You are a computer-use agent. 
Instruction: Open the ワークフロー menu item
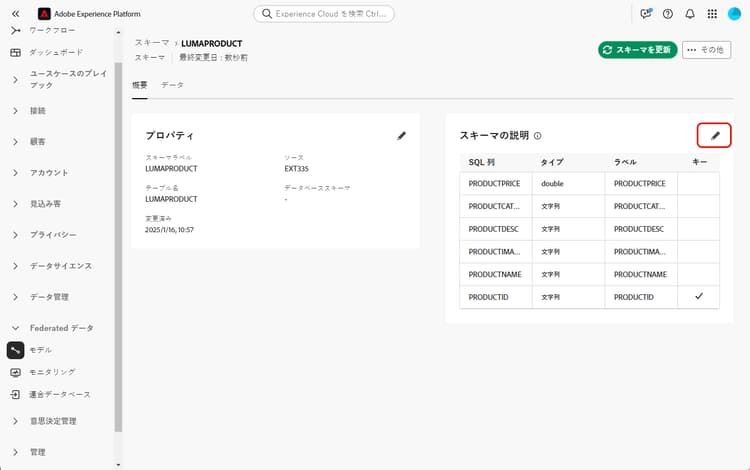pos(52,30)
